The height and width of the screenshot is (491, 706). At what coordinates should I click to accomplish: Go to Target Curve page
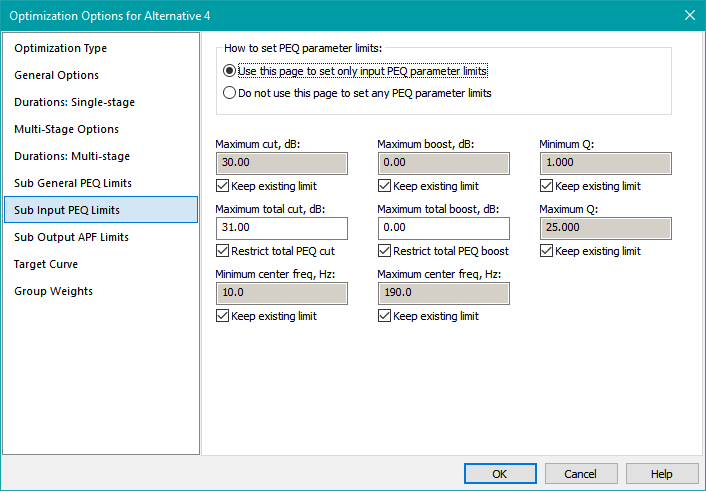[x=101, y=264]
